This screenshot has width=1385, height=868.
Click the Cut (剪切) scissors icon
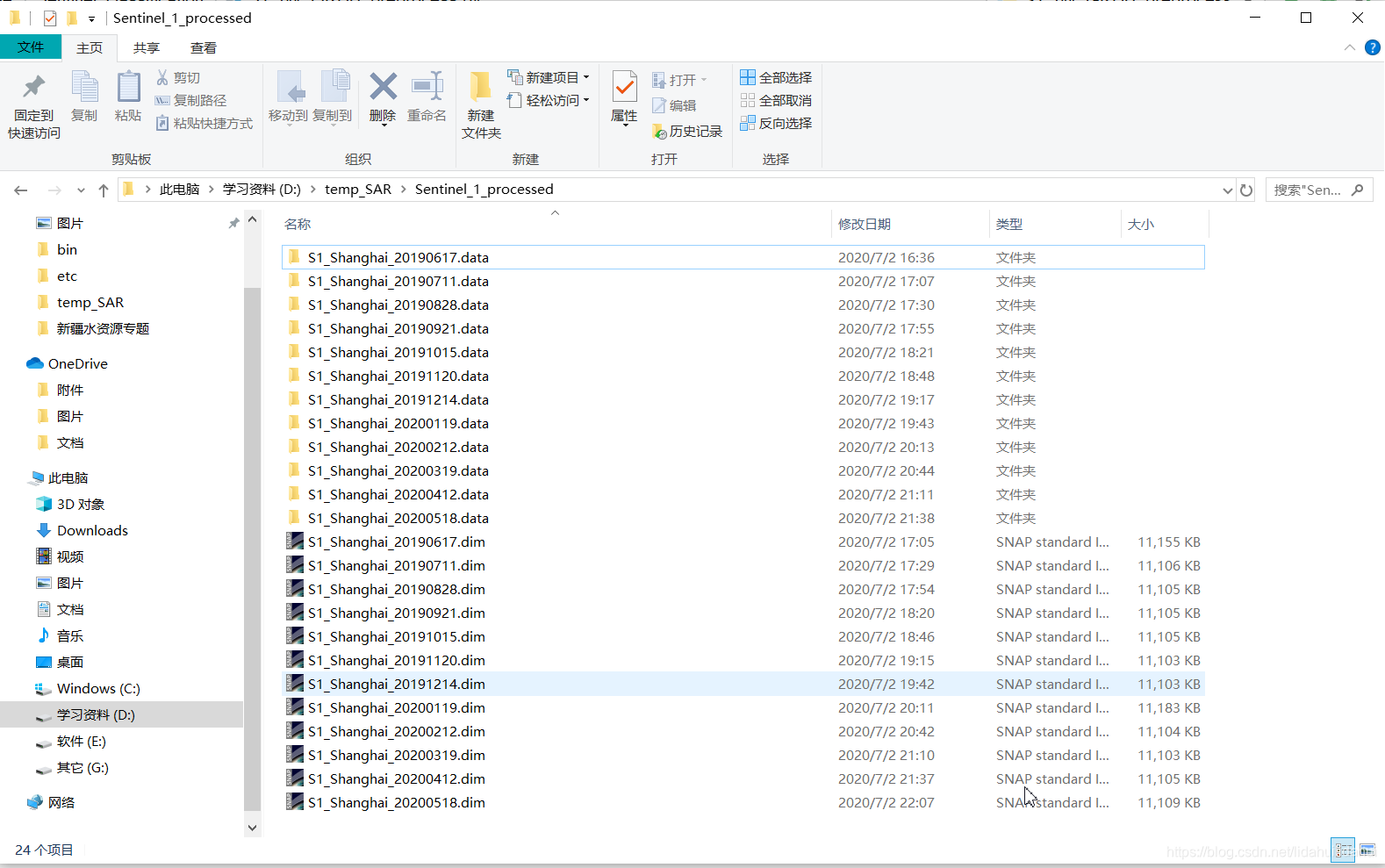[x=162, y=77]
